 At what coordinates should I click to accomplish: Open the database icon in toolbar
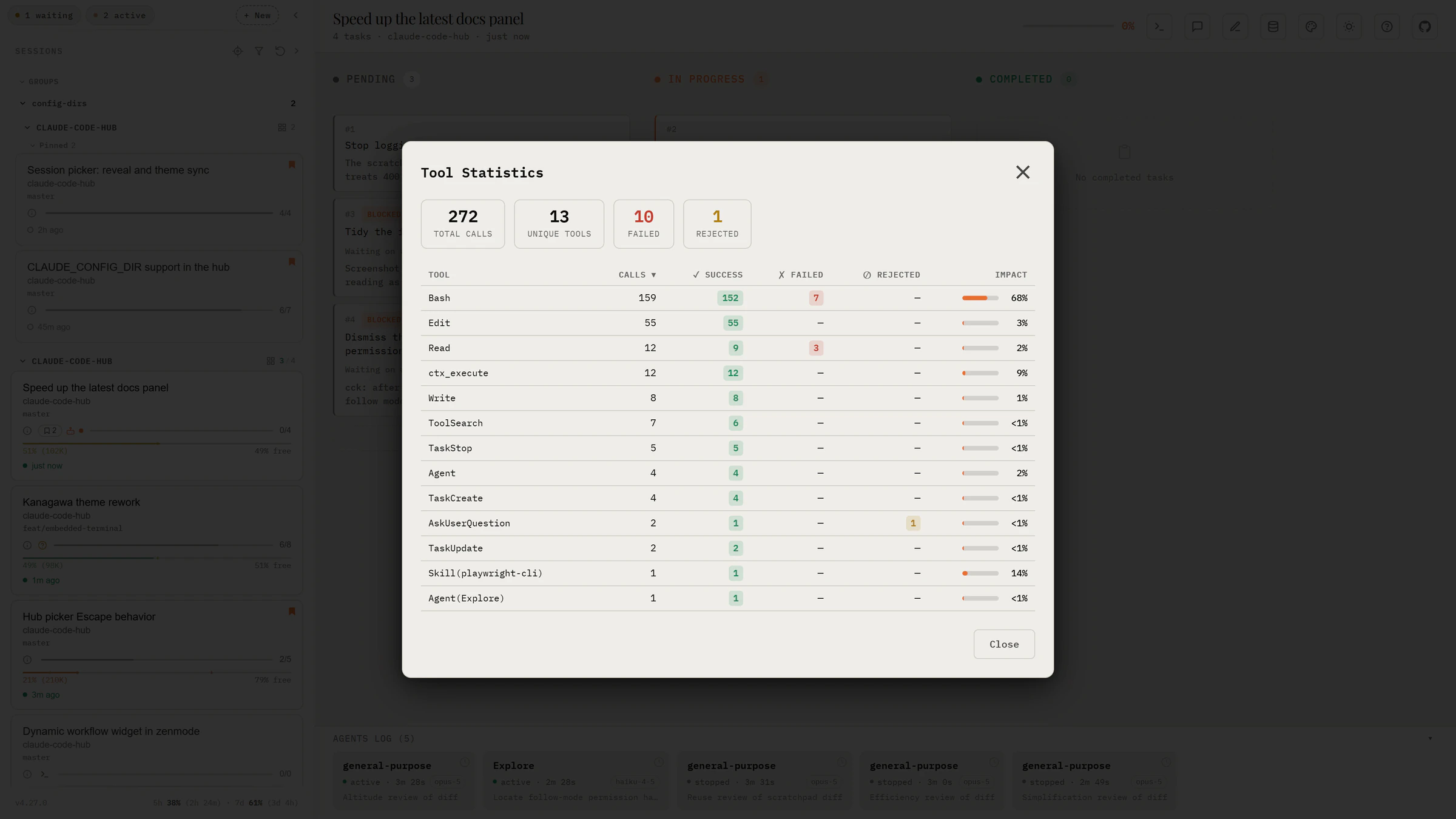[x=1273, y=27]
